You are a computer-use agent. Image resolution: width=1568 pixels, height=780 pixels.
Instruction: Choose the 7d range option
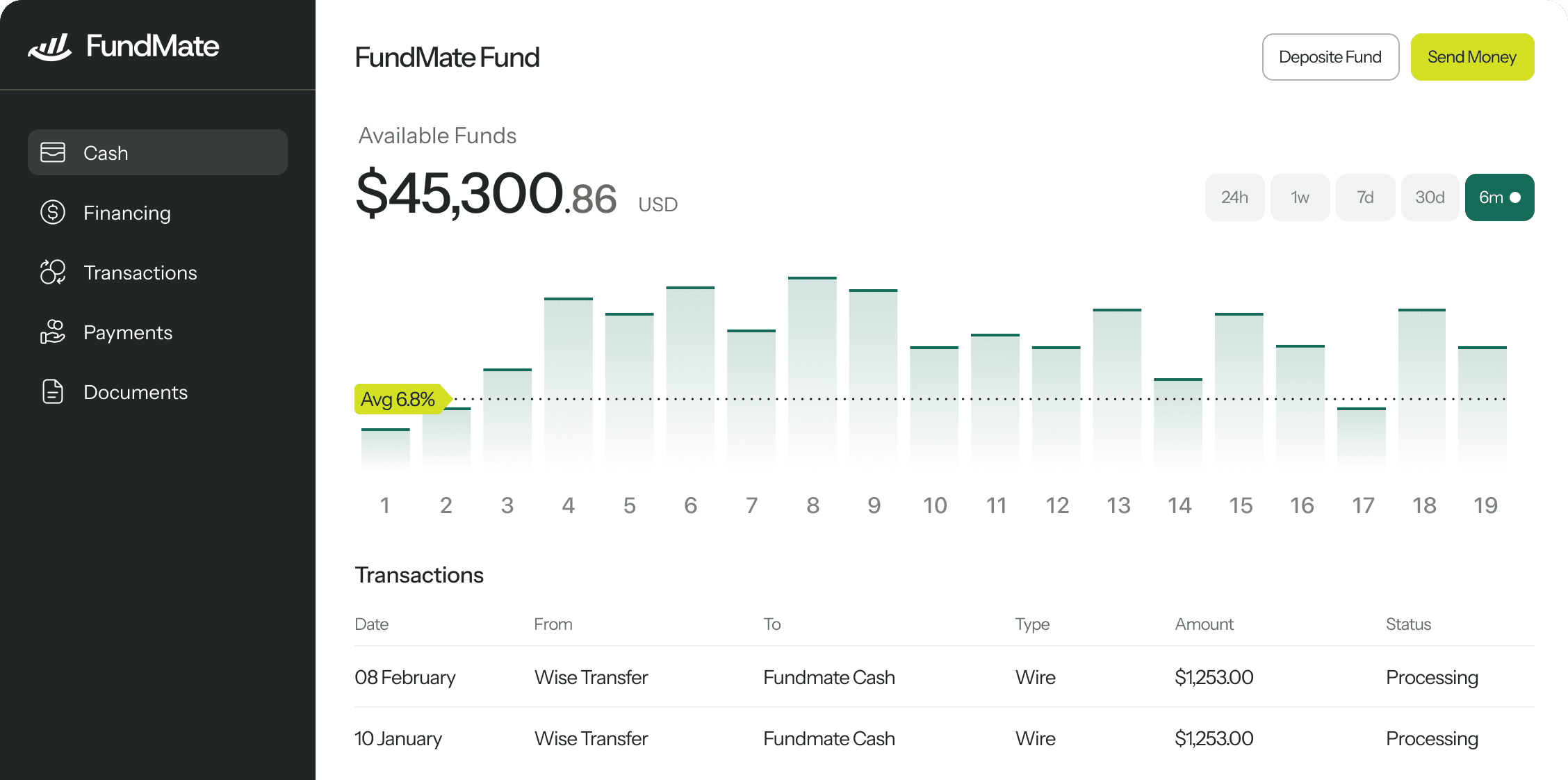click(x=1365, y=197)
